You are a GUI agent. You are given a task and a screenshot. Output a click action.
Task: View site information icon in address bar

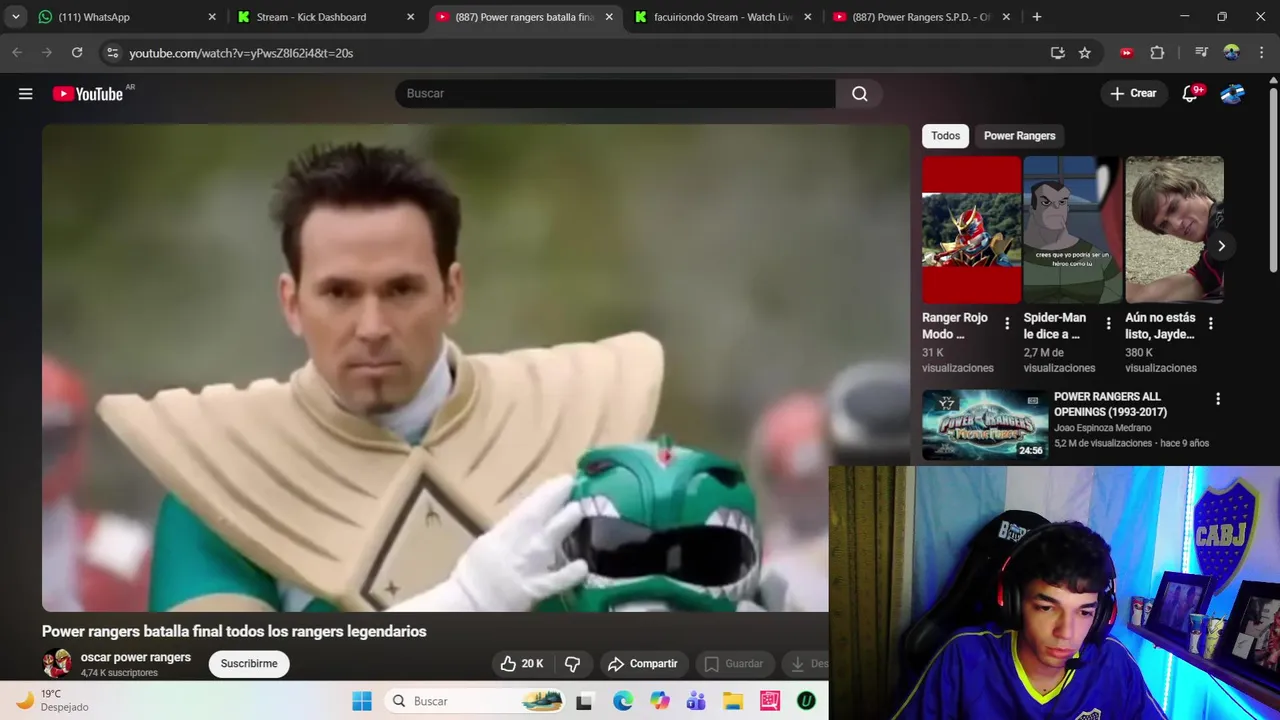(112, 53)
